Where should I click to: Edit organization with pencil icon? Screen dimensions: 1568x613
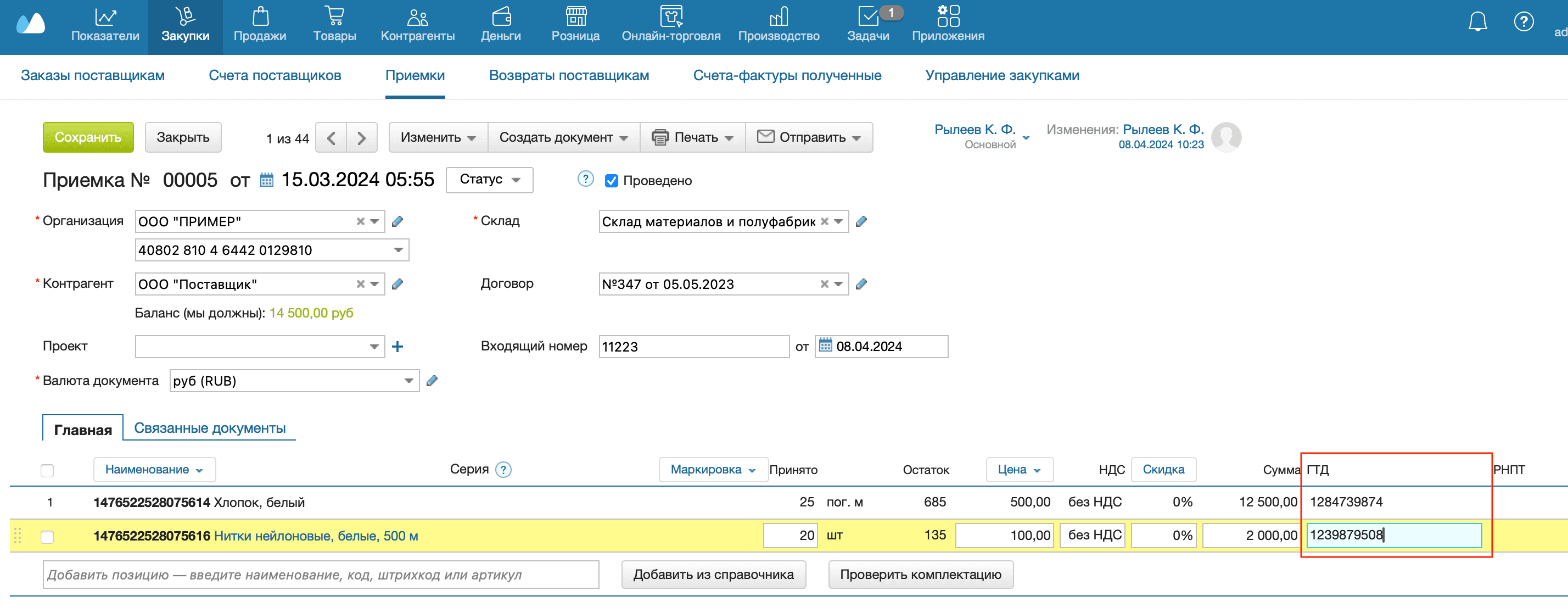pos(397,221)
